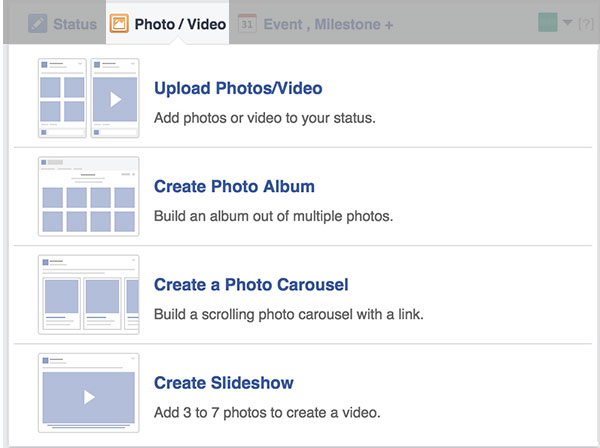This screenshot has height=448, width=600.
Task: Click the calendar icon next to Event
Action: (248, 24)
